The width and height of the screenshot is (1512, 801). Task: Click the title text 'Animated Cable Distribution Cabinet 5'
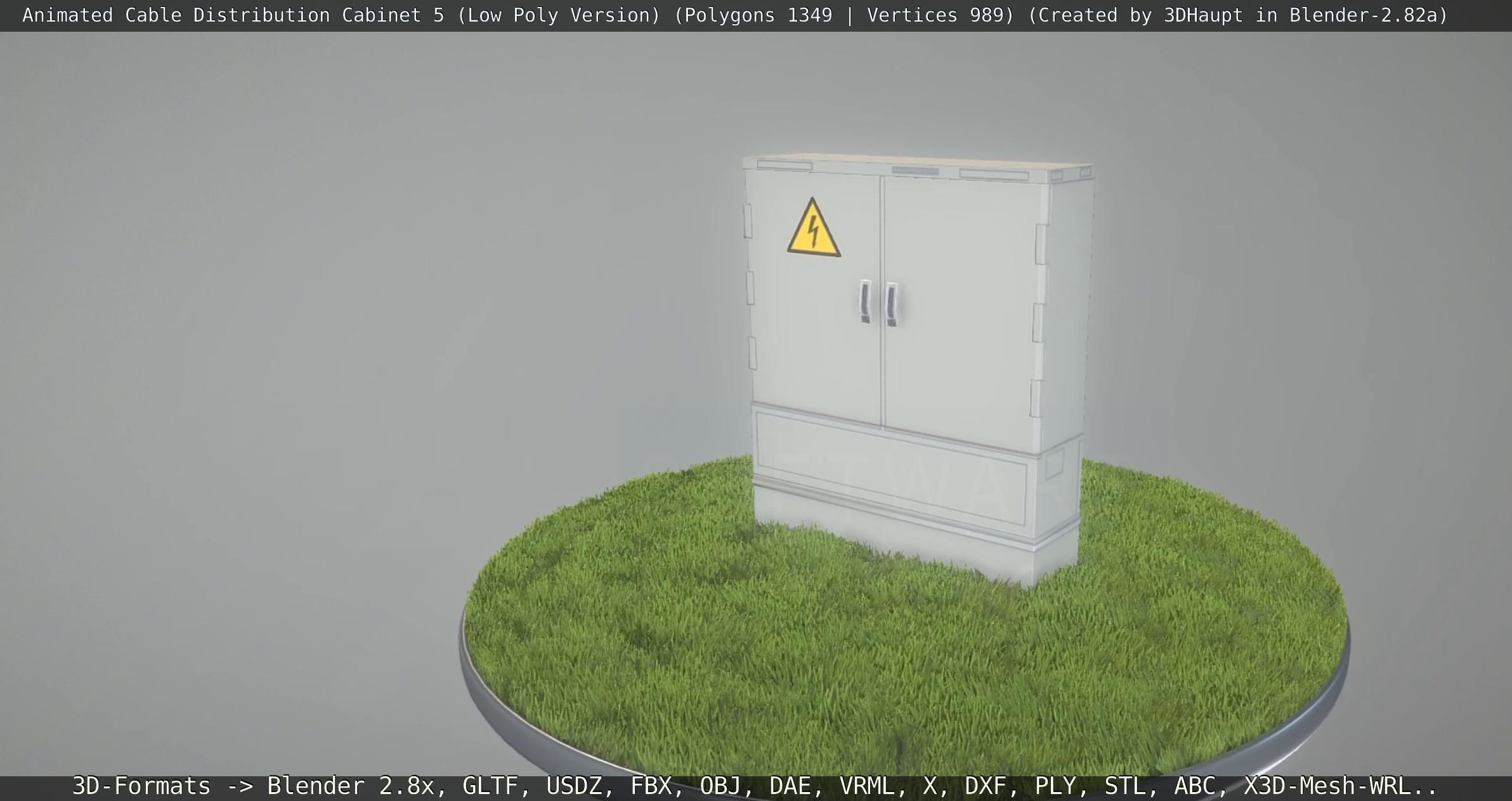pos(233,15)
